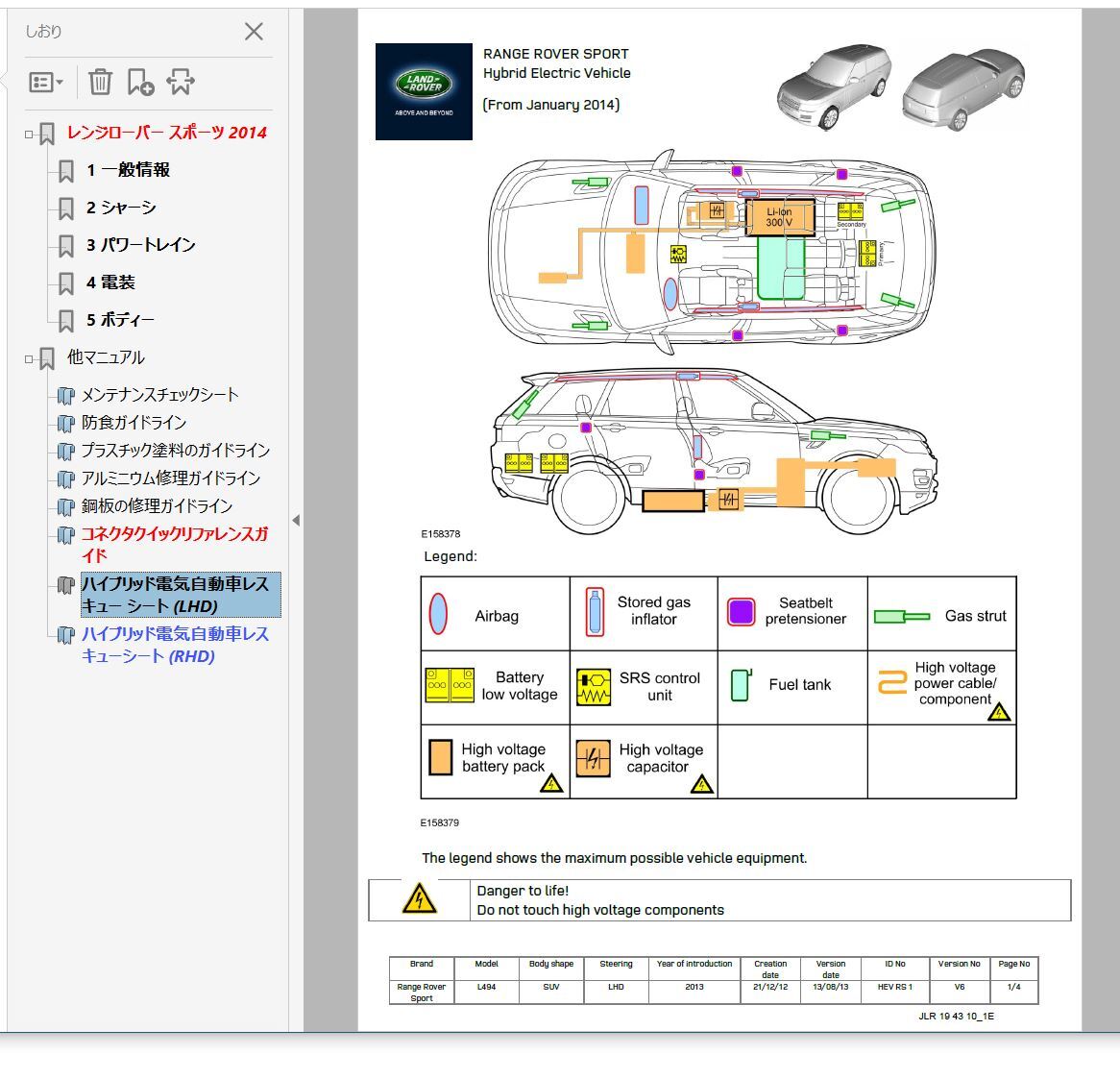Open プラスチック塗料のガイドライン bookmark
This screenshot has height=1079, width=1120.
pyautogui.click(x=176, y=451)
